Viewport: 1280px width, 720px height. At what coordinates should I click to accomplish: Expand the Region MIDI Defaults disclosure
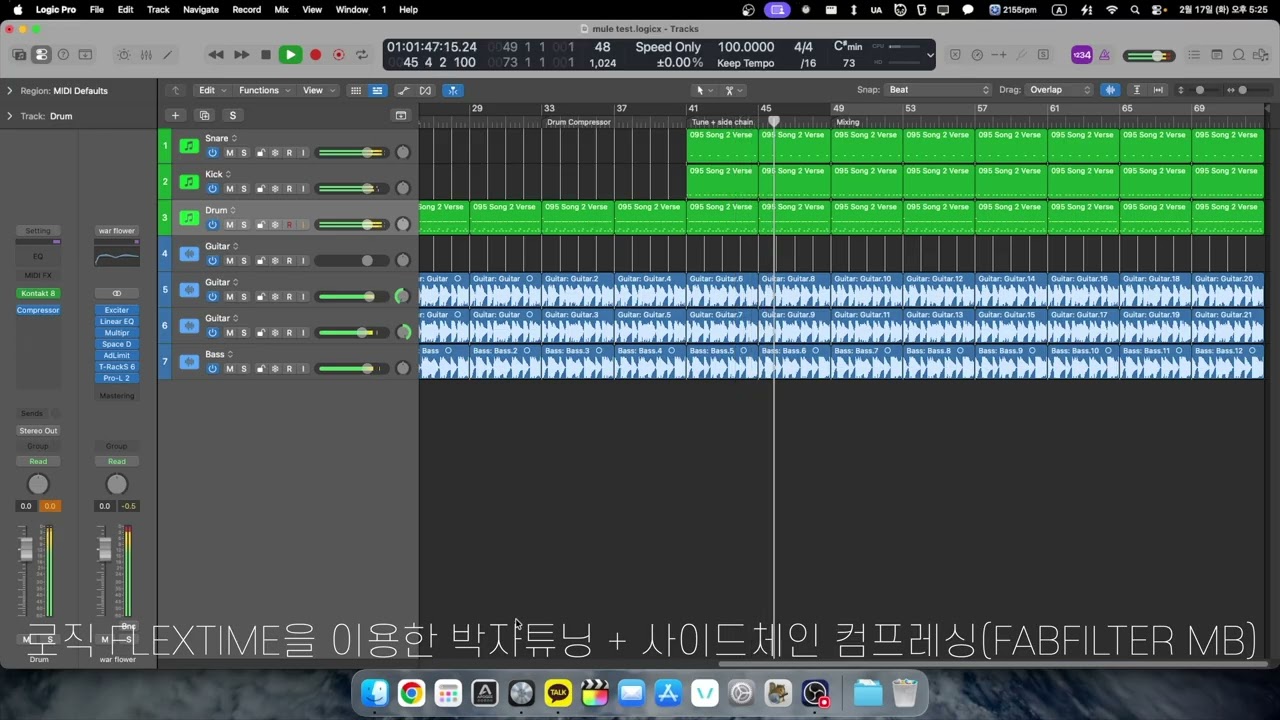(x=10, y=91)
